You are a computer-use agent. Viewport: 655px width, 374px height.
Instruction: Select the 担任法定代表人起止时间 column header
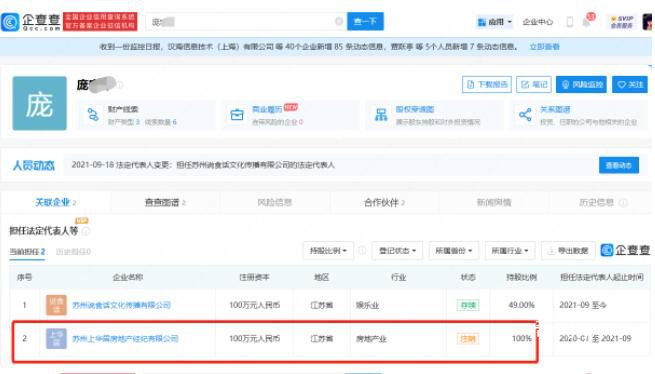click(x=602, y=277)
